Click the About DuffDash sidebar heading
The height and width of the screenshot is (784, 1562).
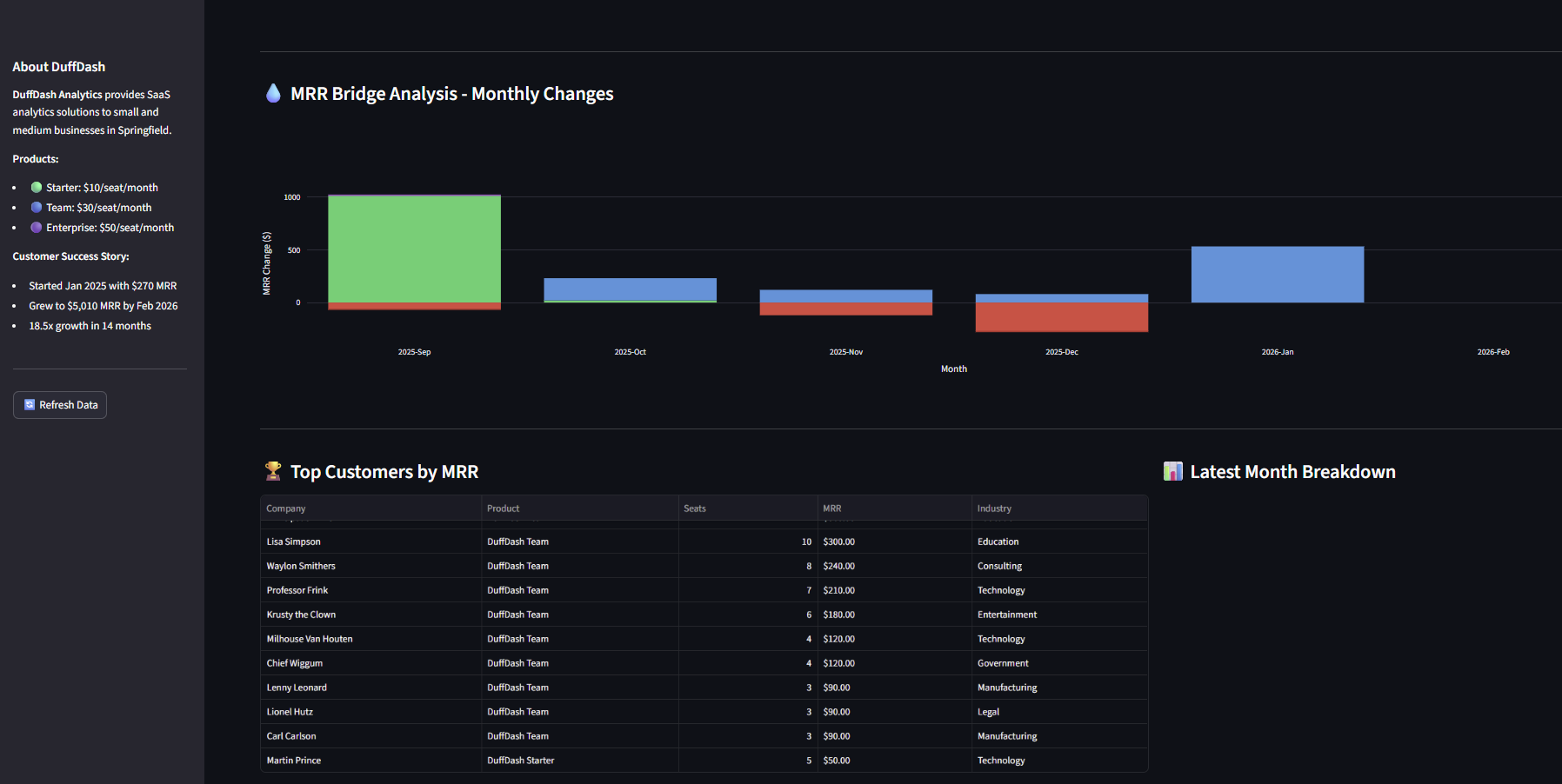(x=58, y=66)
